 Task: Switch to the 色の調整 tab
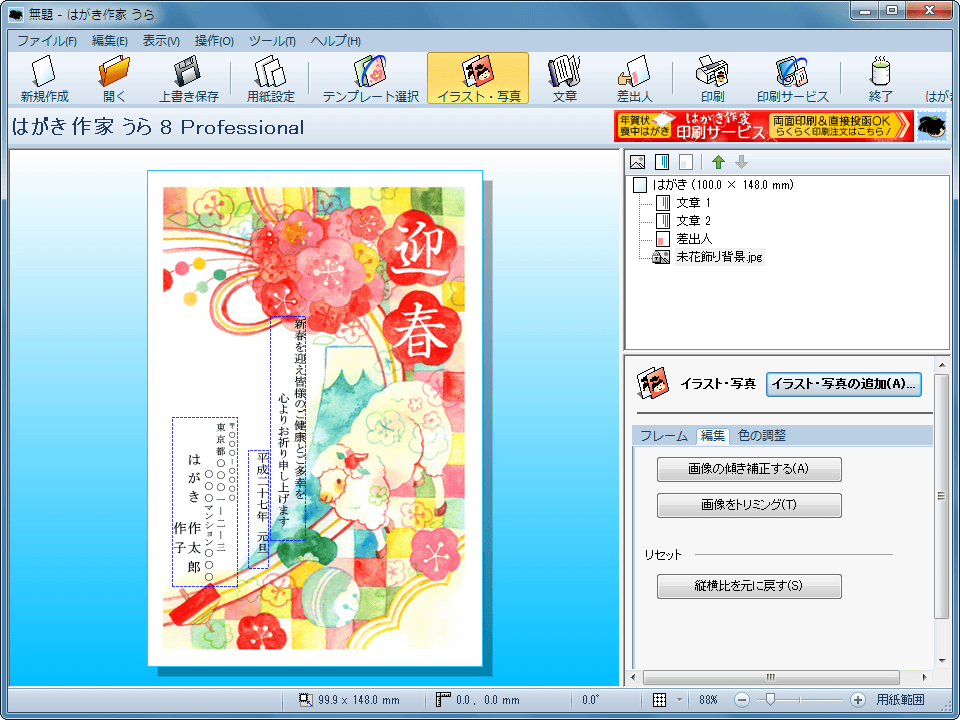(762, 436)
